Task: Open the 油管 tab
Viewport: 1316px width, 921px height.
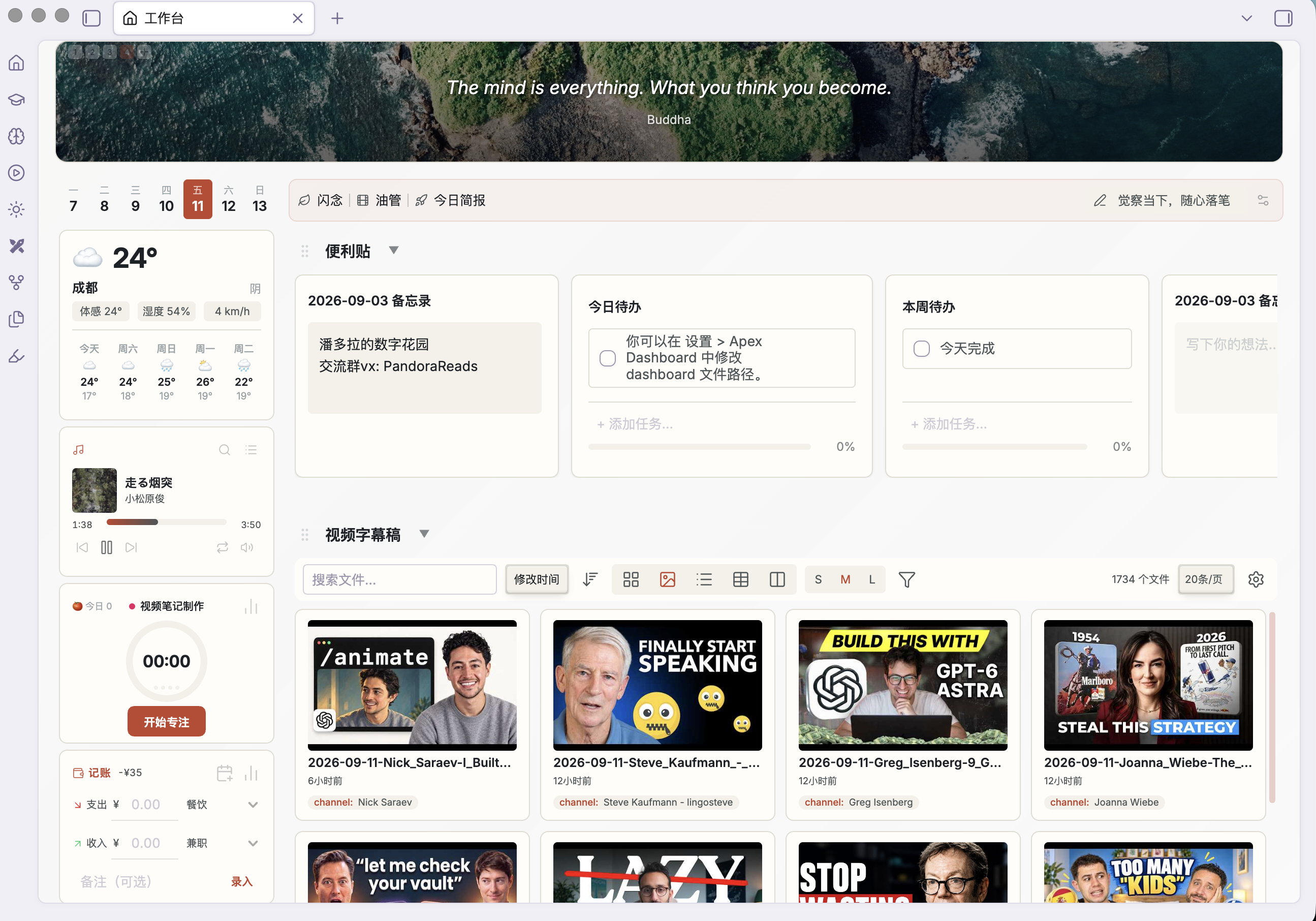Action: [380, 200]
